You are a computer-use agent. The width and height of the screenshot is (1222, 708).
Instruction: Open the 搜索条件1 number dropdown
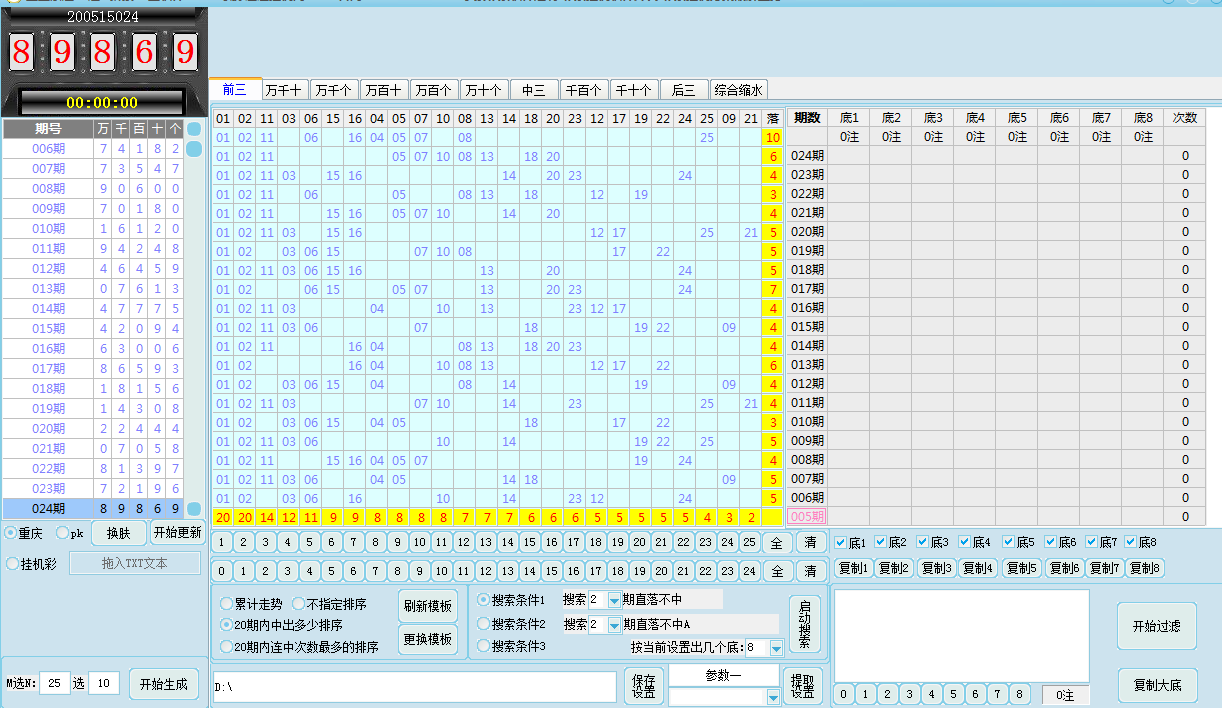614,600
